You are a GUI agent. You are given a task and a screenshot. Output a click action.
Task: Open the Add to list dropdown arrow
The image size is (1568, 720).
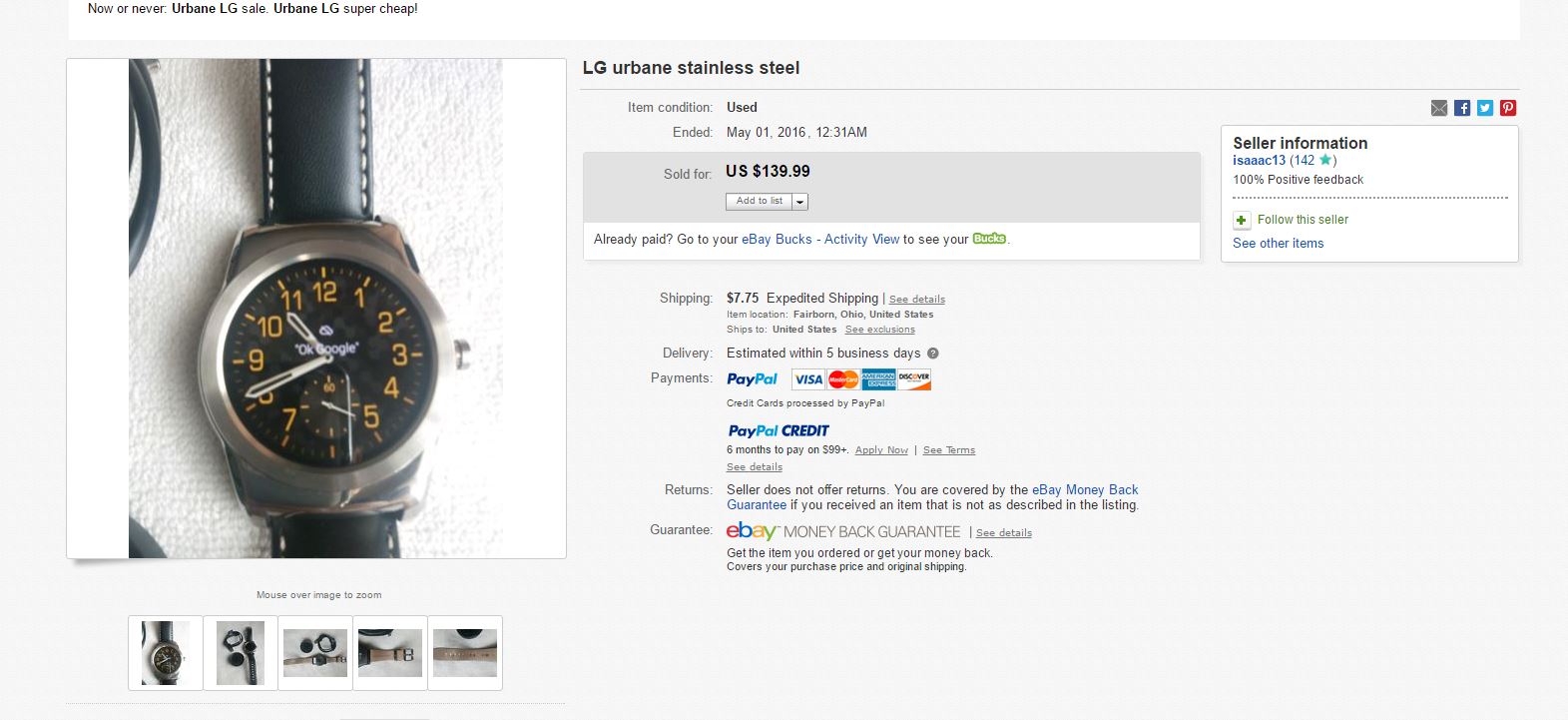pyautogui.click(x=800, y=202)
